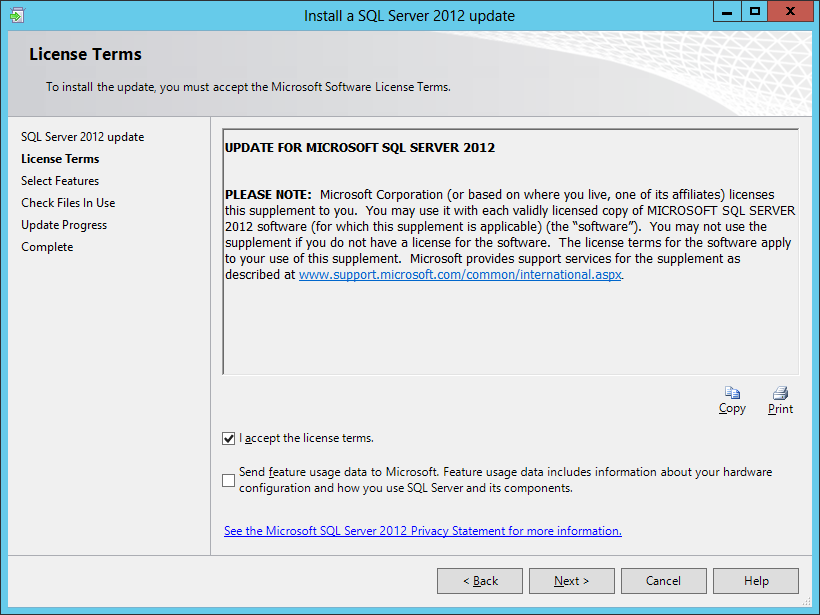Select the "SQL Server 2012 update" step

pos(83,137)
